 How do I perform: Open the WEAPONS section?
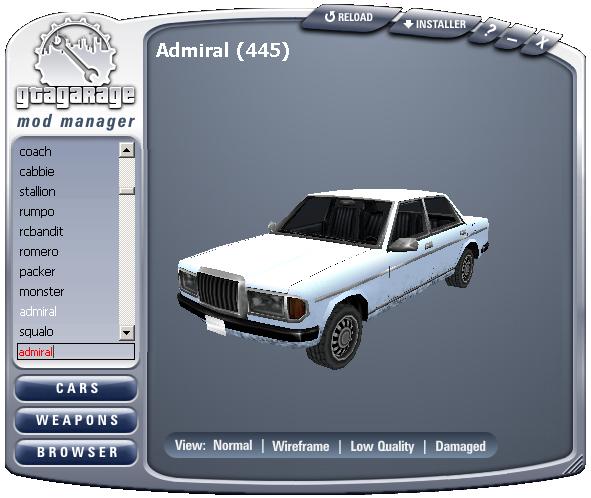(x=76, y=420)
